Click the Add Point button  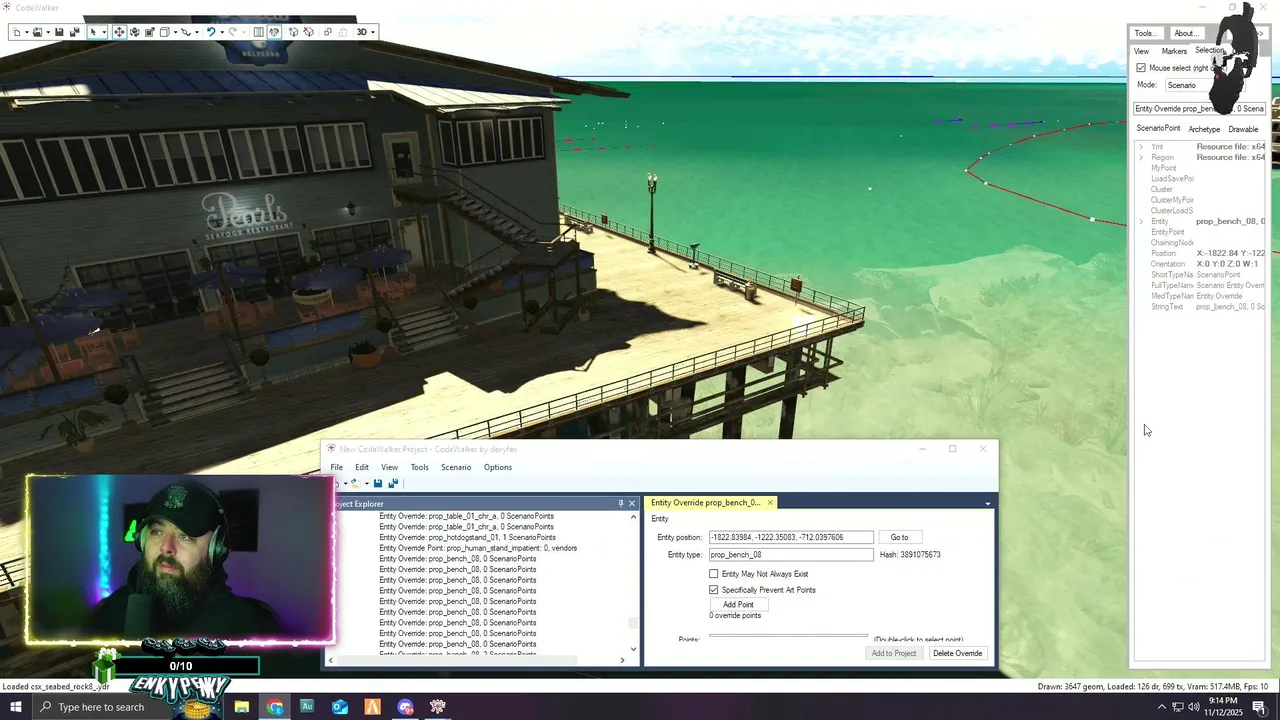pyautogui.click(x=738, y=604)
